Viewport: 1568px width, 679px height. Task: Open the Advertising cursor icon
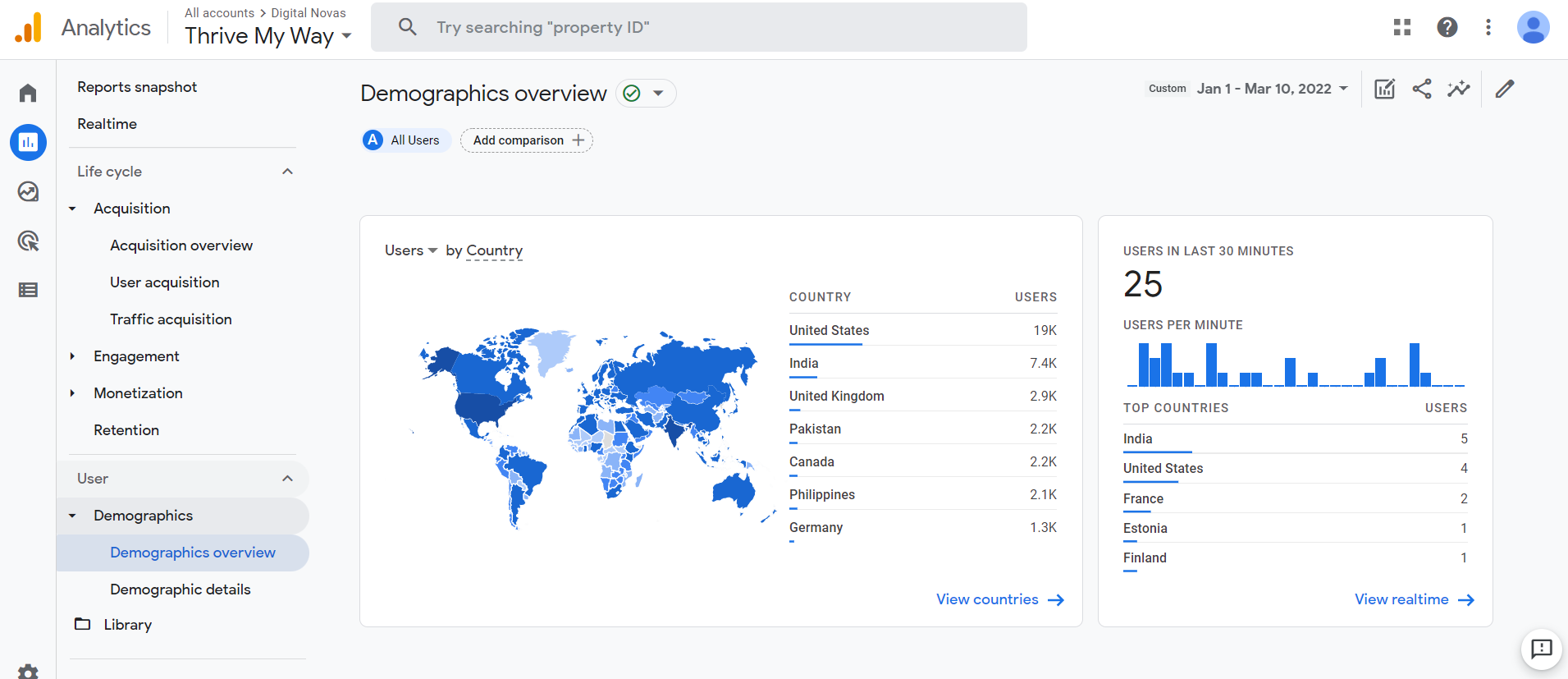pos(28,241)
